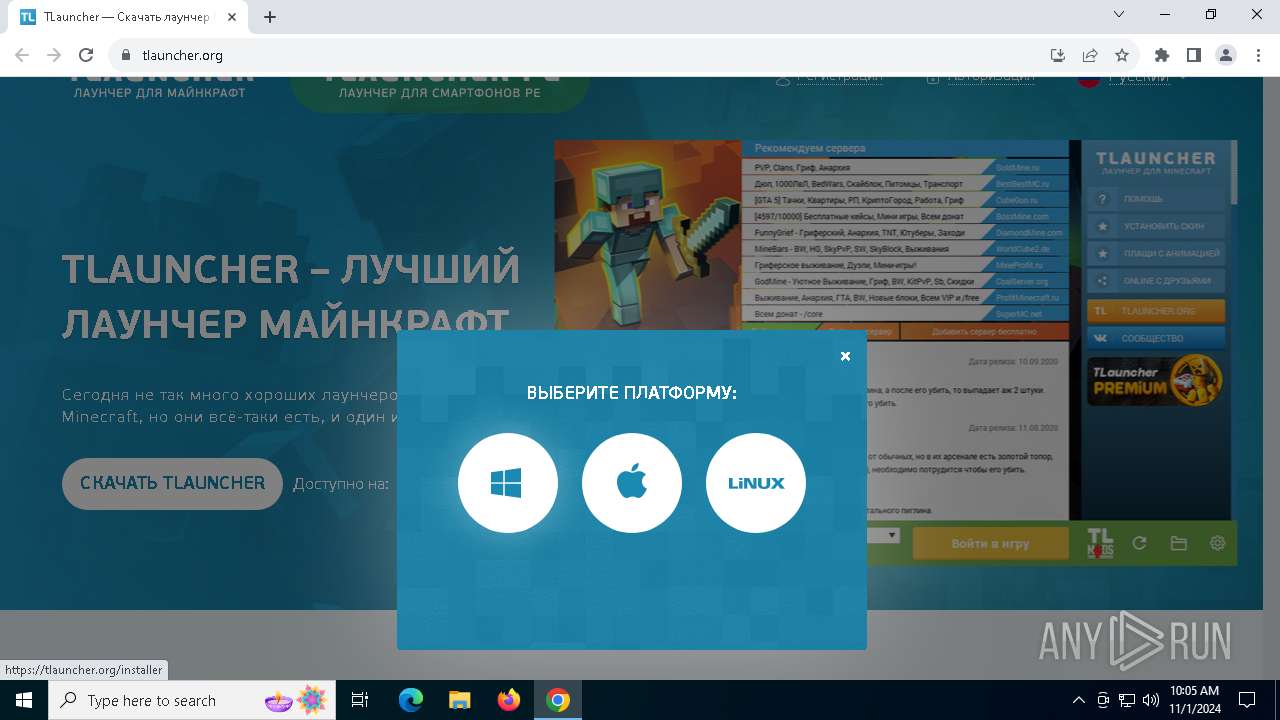Click the Minecraft character screenshot image
Image resolution: width=1280 pixels, height=720 pixels.
tap(648, 236)
